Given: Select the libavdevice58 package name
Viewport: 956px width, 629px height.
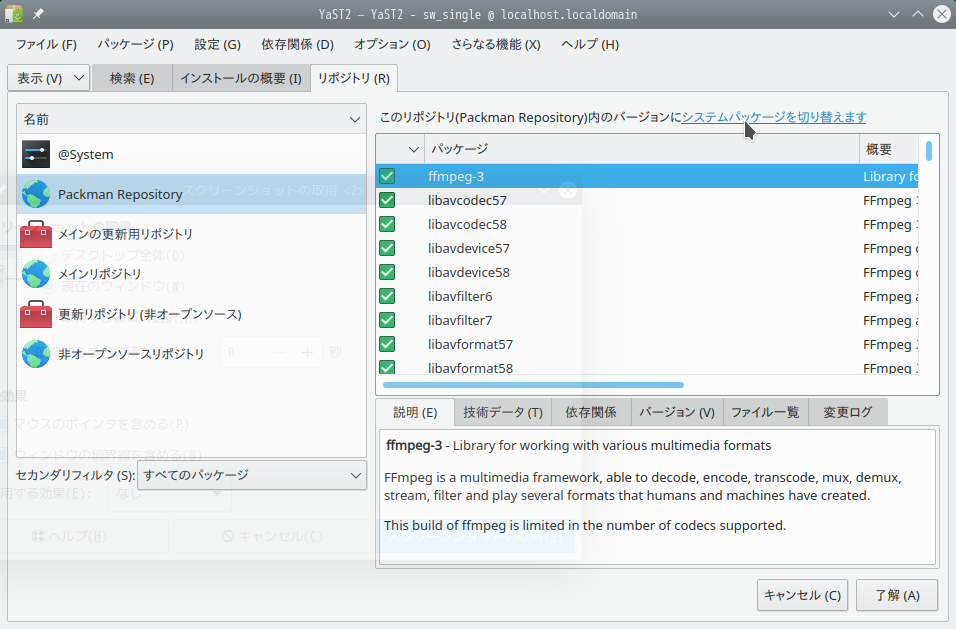Looking at the screenshot, I should (x=469, y=272).
